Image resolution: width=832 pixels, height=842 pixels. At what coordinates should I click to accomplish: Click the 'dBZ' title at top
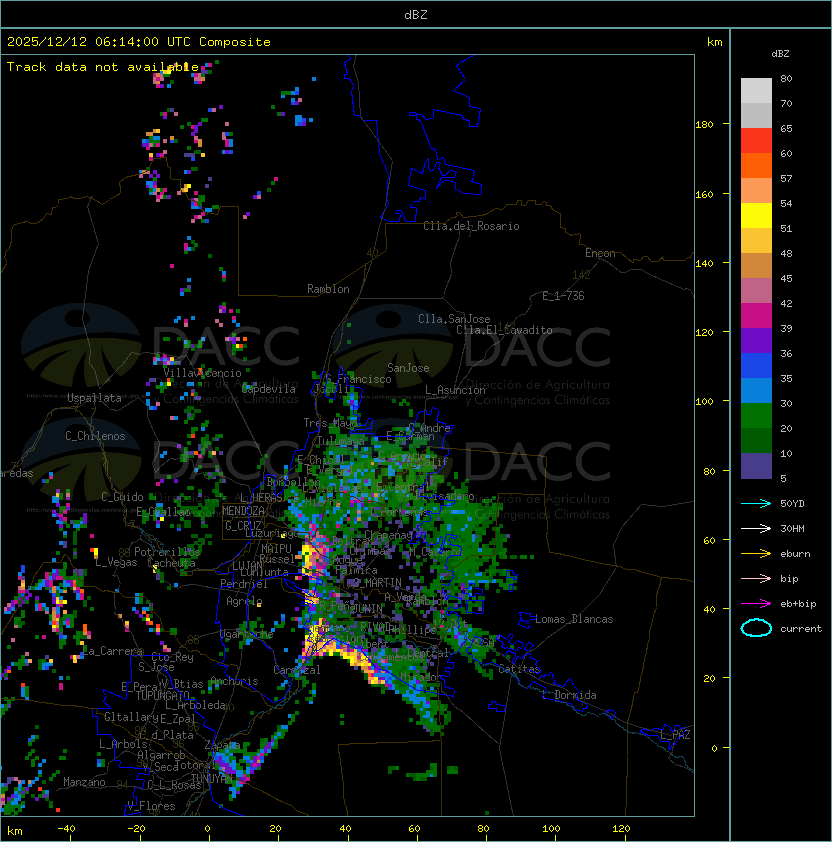coord(416,14)
